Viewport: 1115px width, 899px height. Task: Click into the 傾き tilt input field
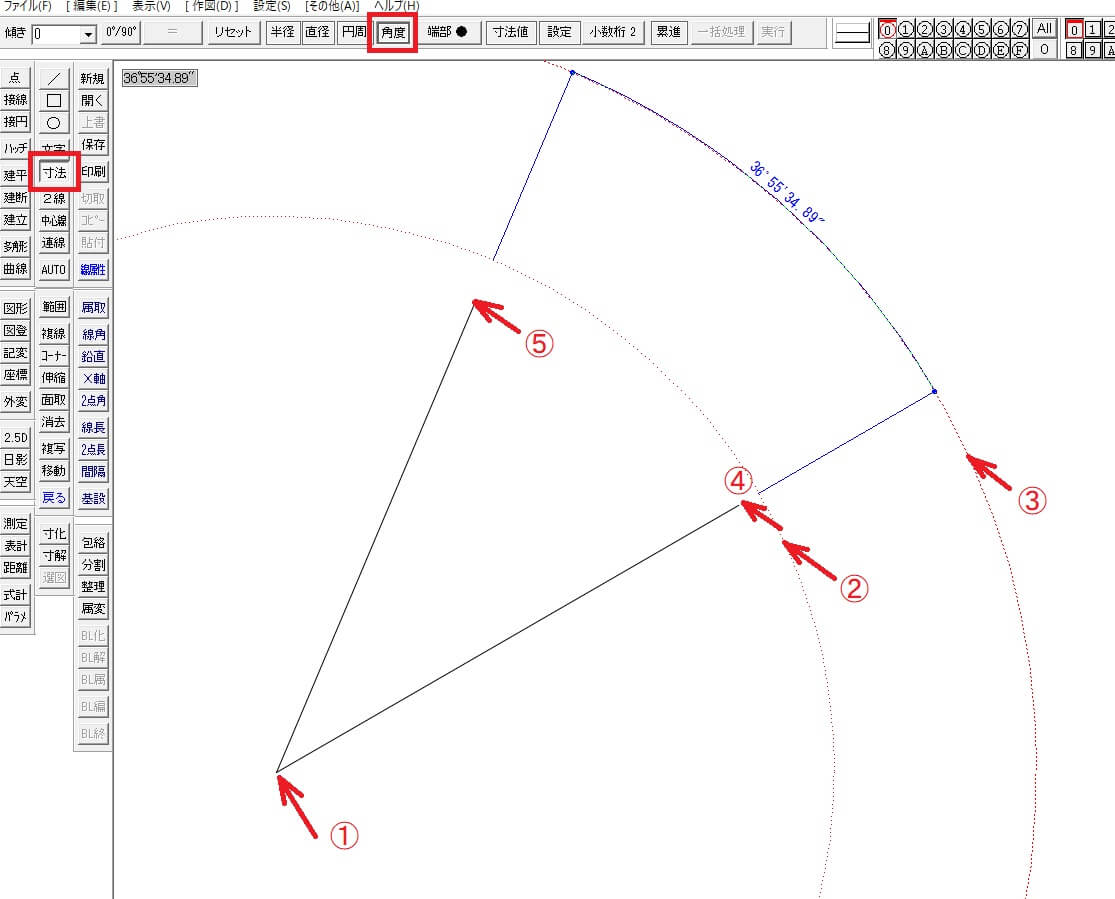click(x=55, y=34)
